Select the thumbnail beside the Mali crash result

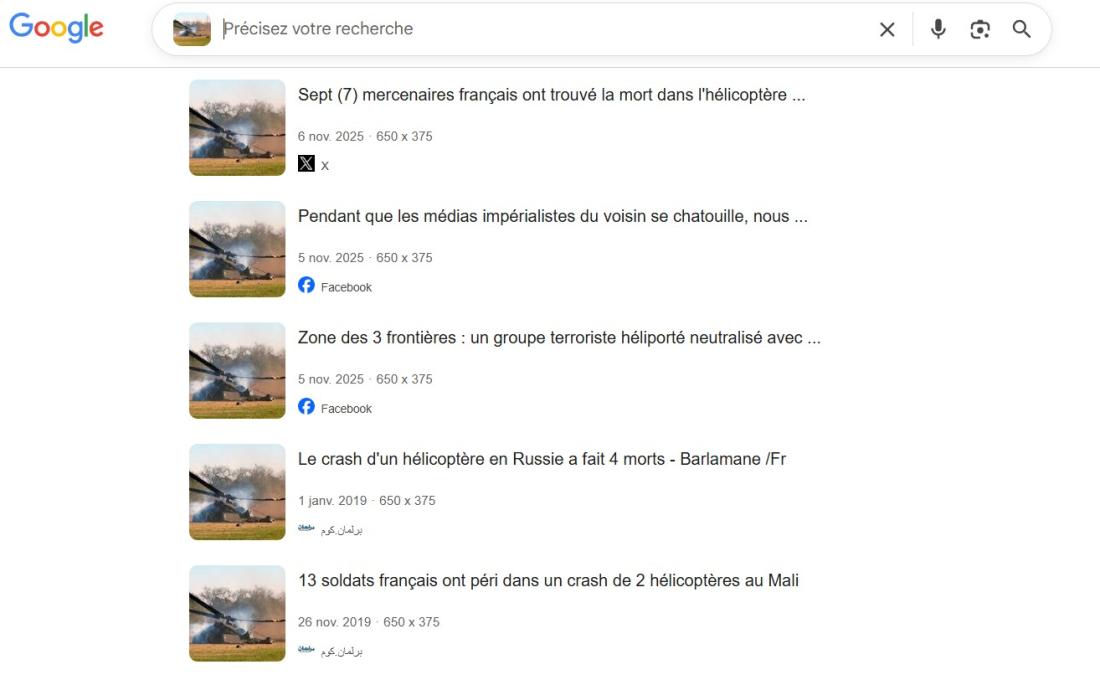point(237,613)
